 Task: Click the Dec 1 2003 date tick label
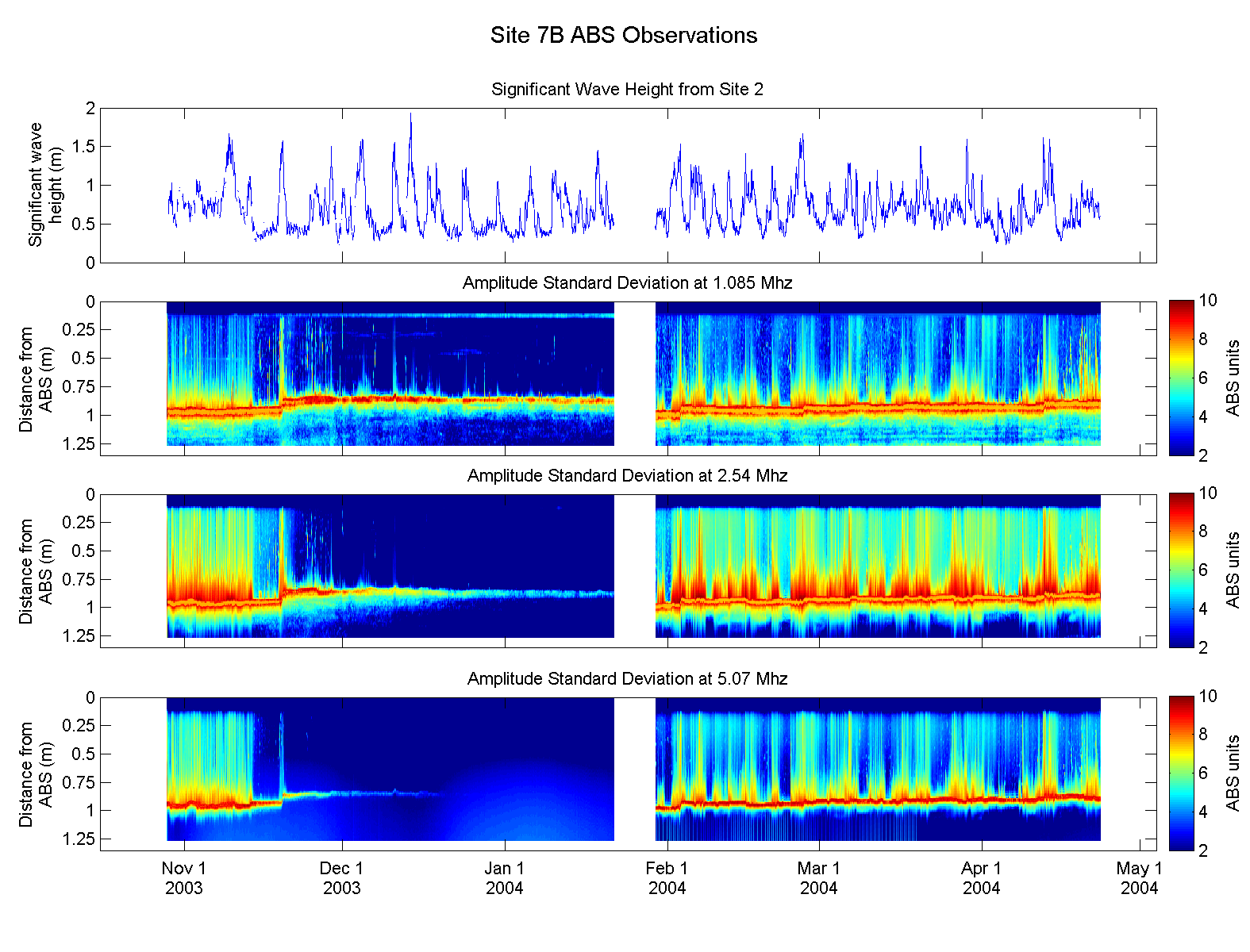tap(341, 878)
